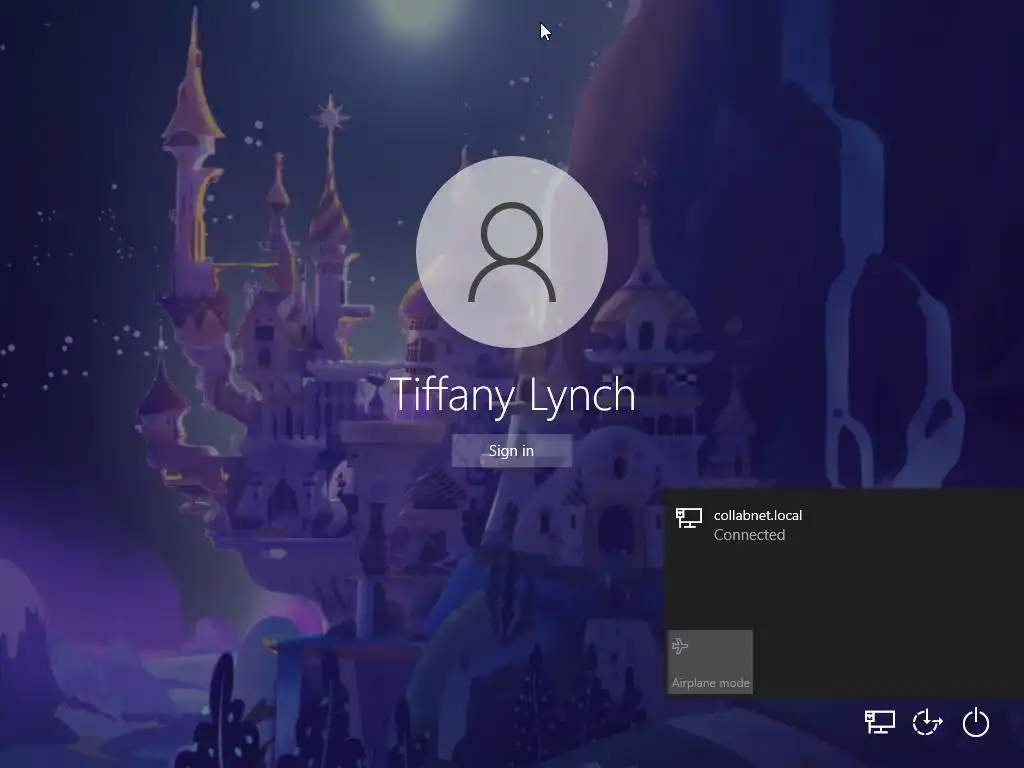The height and width of the screenshot is (768, 1024).
Task: Select the collabnet.local network entry
Action: tap(844, 525)
